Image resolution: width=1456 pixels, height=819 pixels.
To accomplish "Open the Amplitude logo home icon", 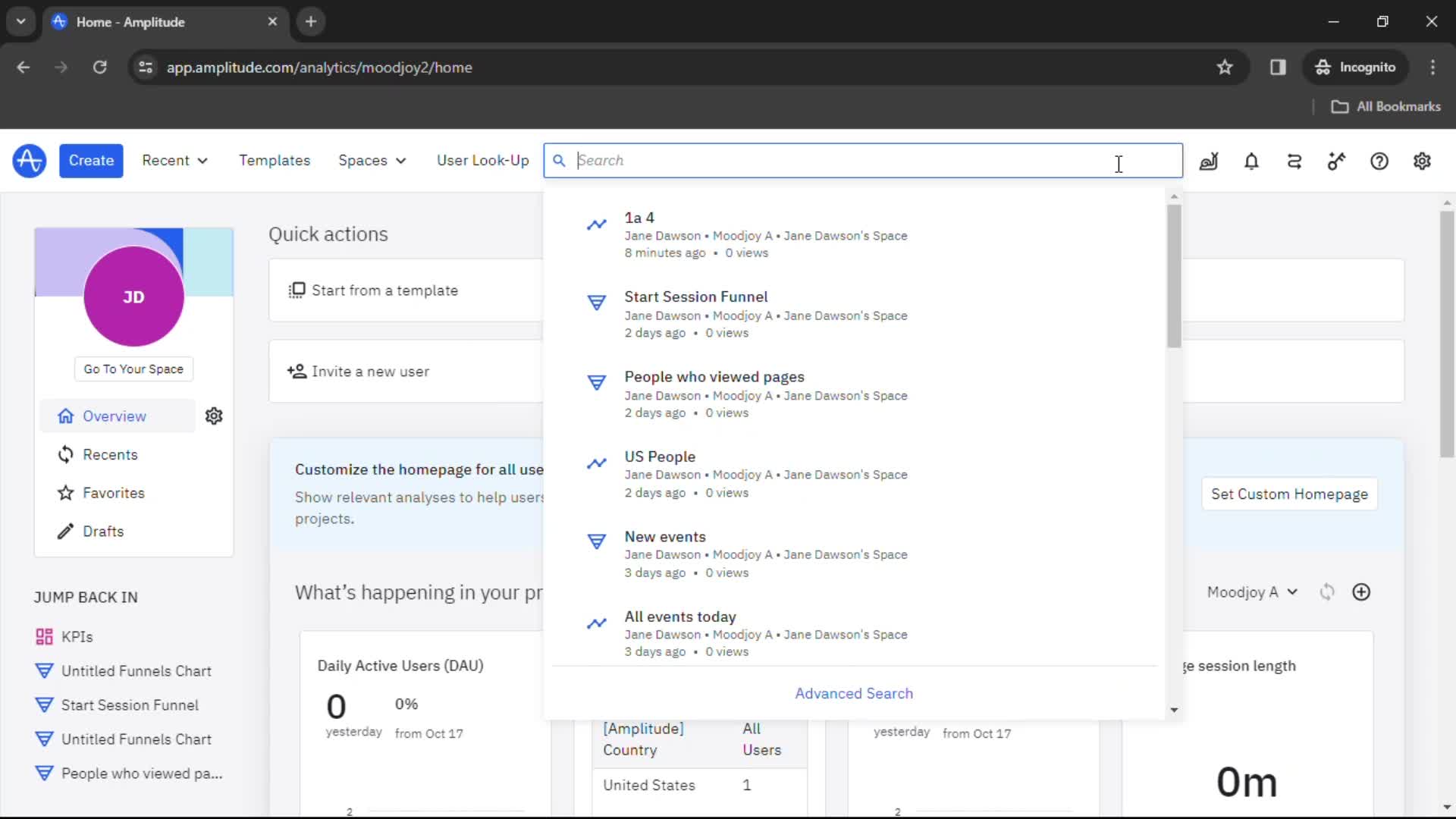I will click(x=29, y=161).
